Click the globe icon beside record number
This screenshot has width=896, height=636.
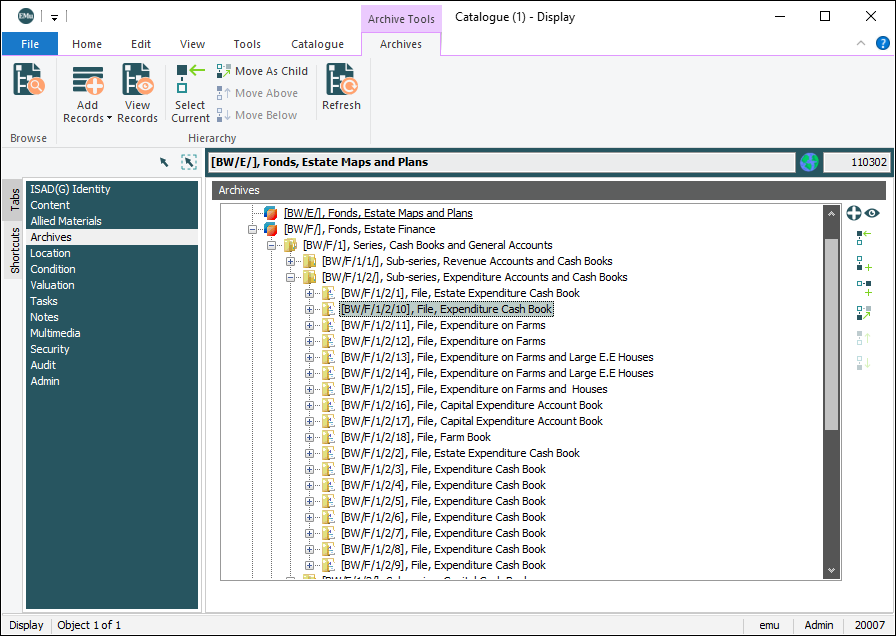(x=808, y=162)
